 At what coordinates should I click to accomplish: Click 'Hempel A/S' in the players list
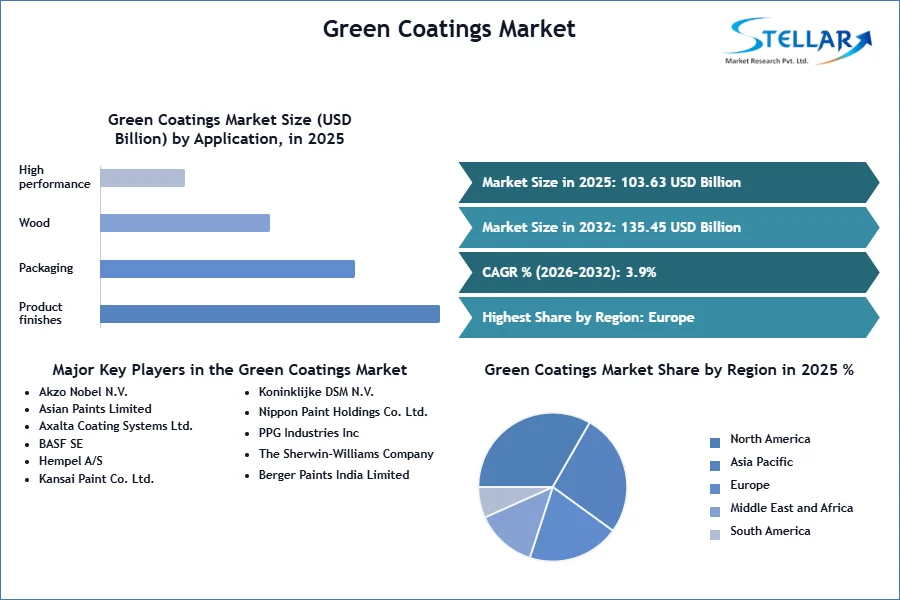71,461
